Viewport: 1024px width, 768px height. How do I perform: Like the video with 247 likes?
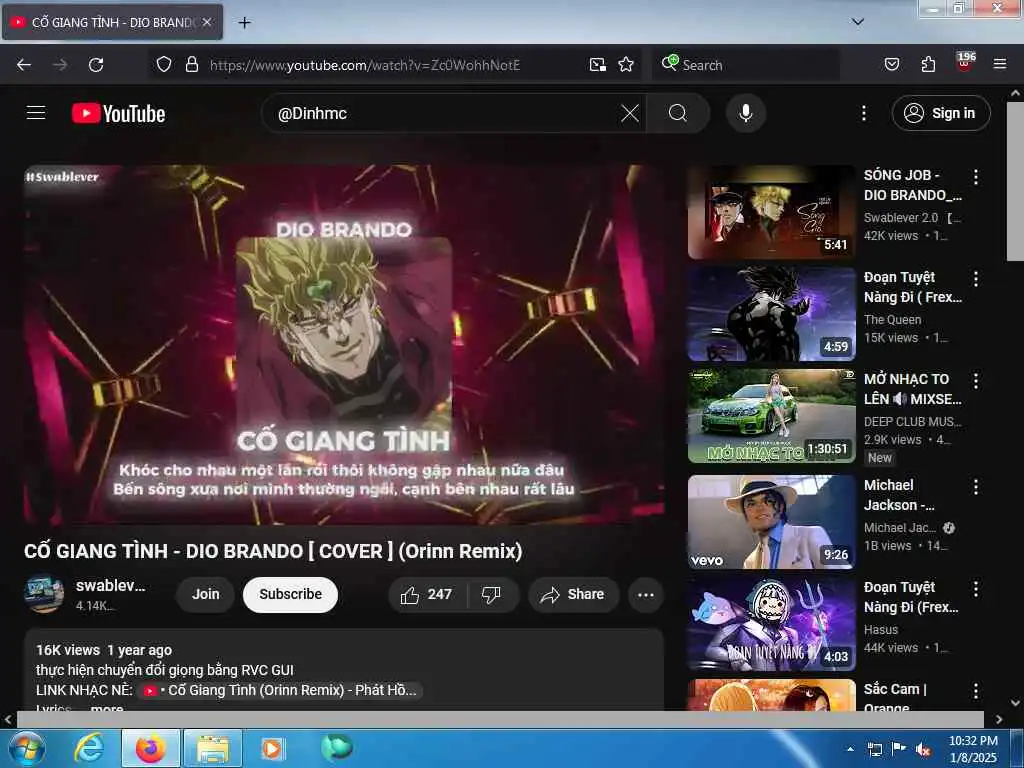click(x=428, y=594)
